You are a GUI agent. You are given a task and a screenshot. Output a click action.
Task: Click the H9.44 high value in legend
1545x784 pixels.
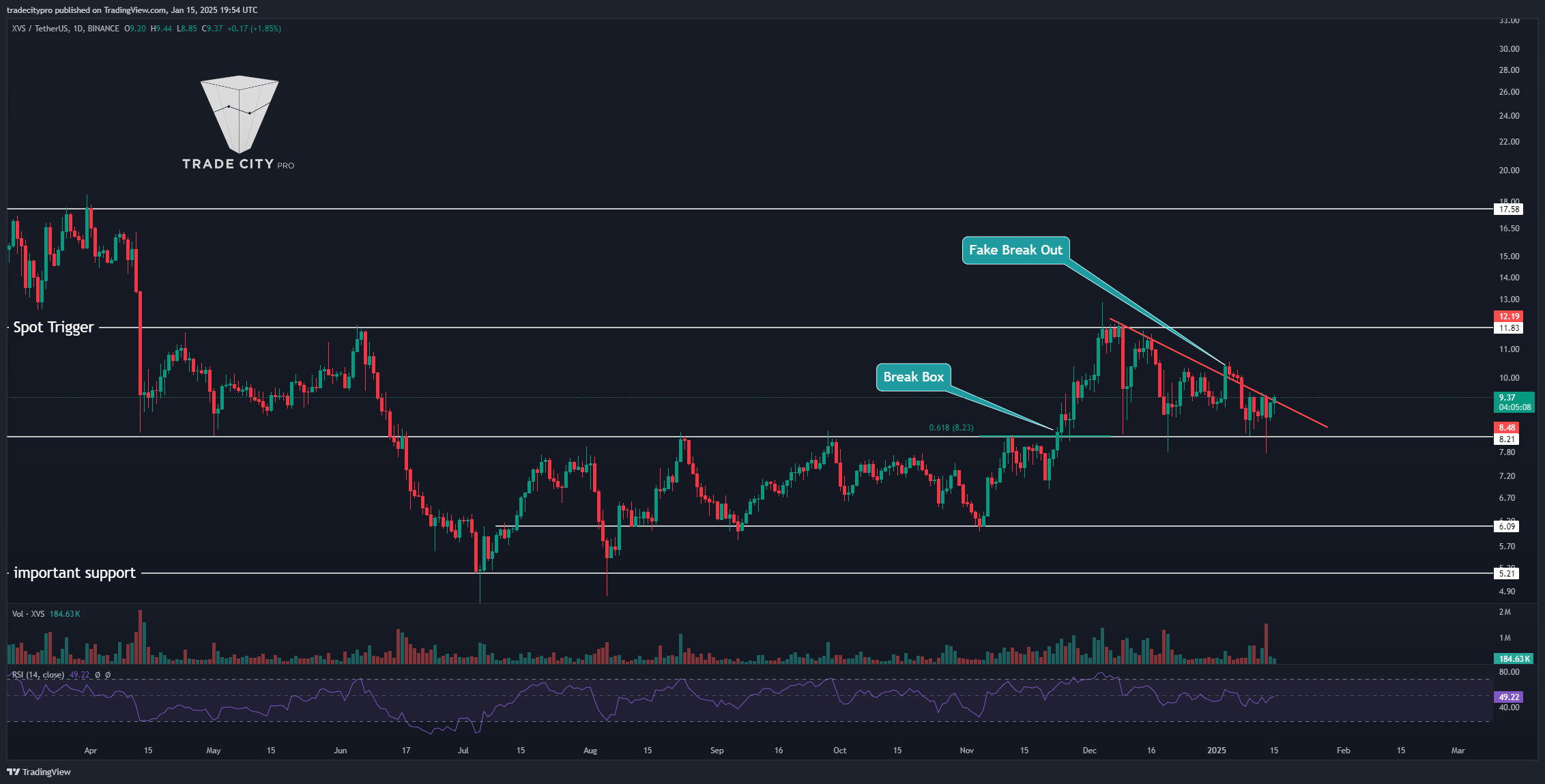[x=161, y=29]
